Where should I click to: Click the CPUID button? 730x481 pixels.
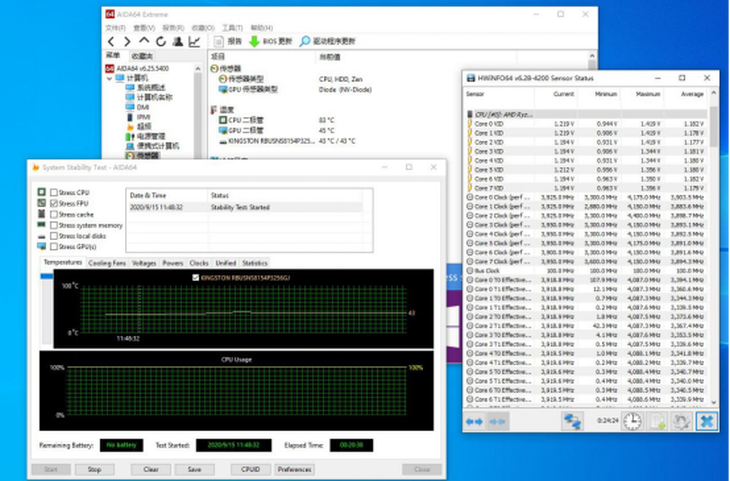click(250, 469)
